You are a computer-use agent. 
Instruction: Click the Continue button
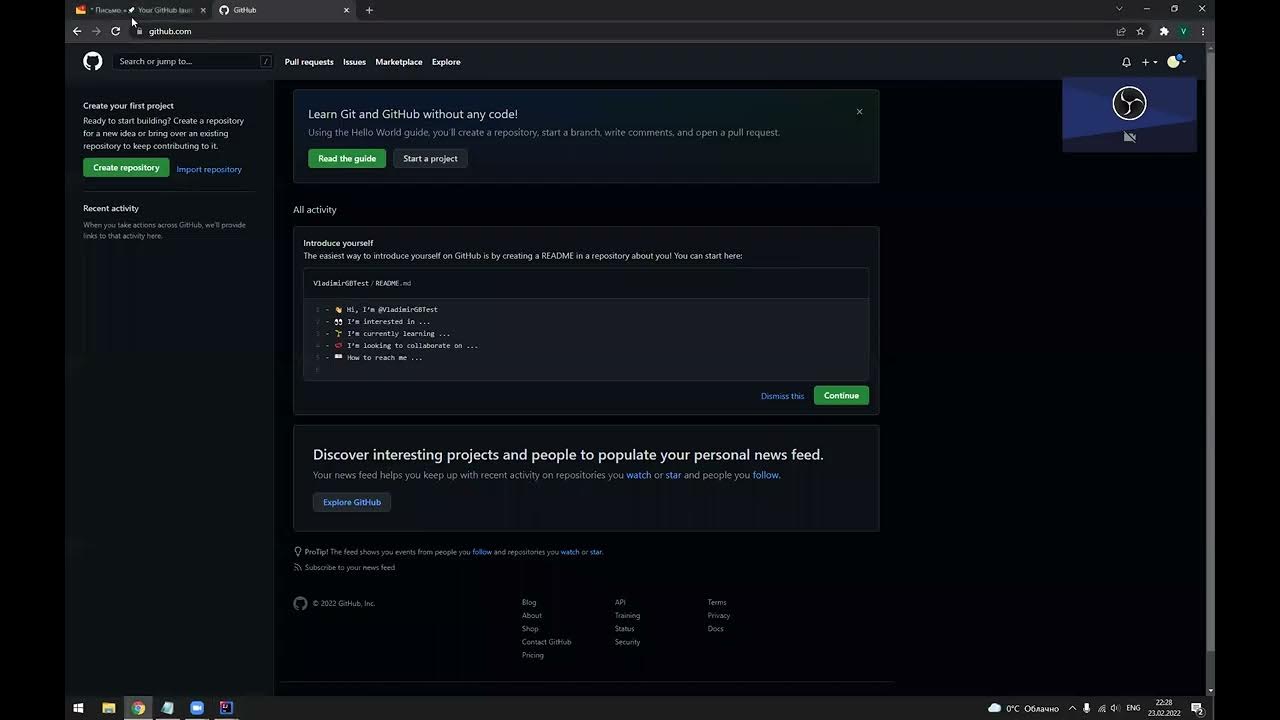tap(841, 395)
